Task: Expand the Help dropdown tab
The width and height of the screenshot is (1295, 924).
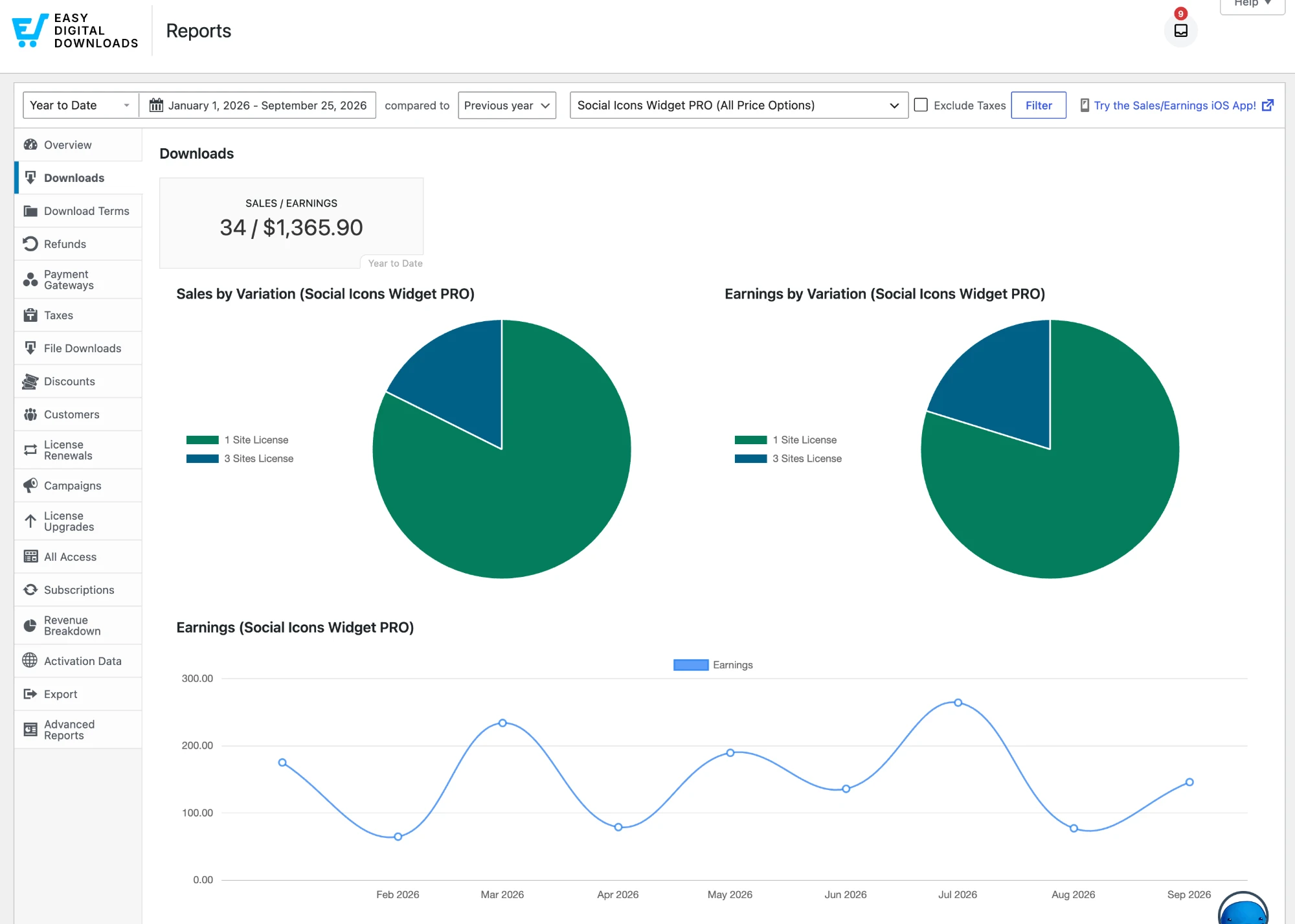Action: 1252,5
